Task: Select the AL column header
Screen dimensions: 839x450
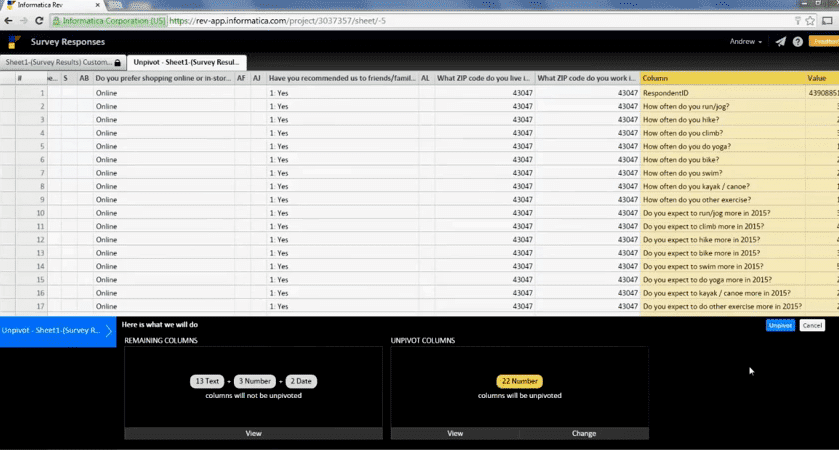Action: point(425,78)
